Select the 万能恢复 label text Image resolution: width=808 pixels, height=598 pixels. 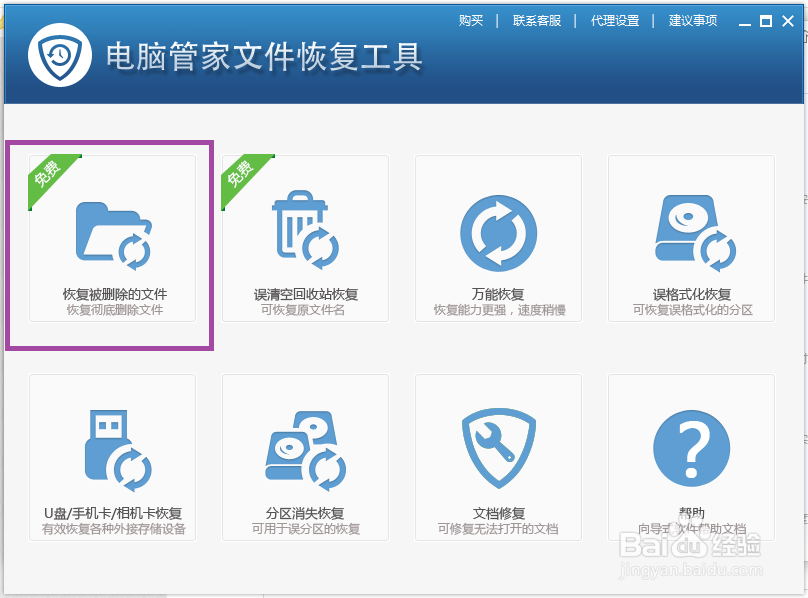tap(498, 294)
